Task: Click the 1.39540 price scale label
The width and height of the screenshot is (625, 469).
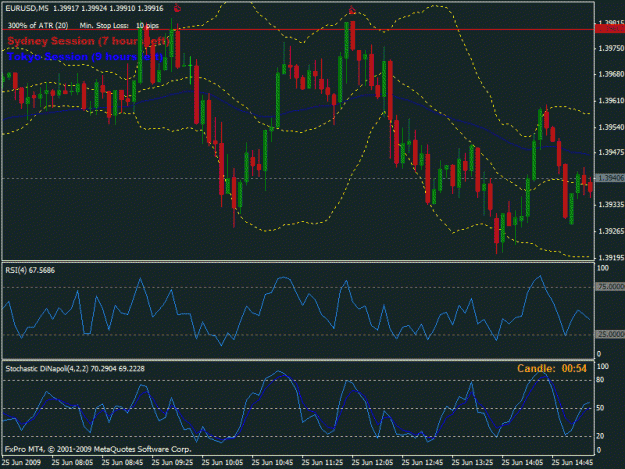Action: (x=611, y=128)
